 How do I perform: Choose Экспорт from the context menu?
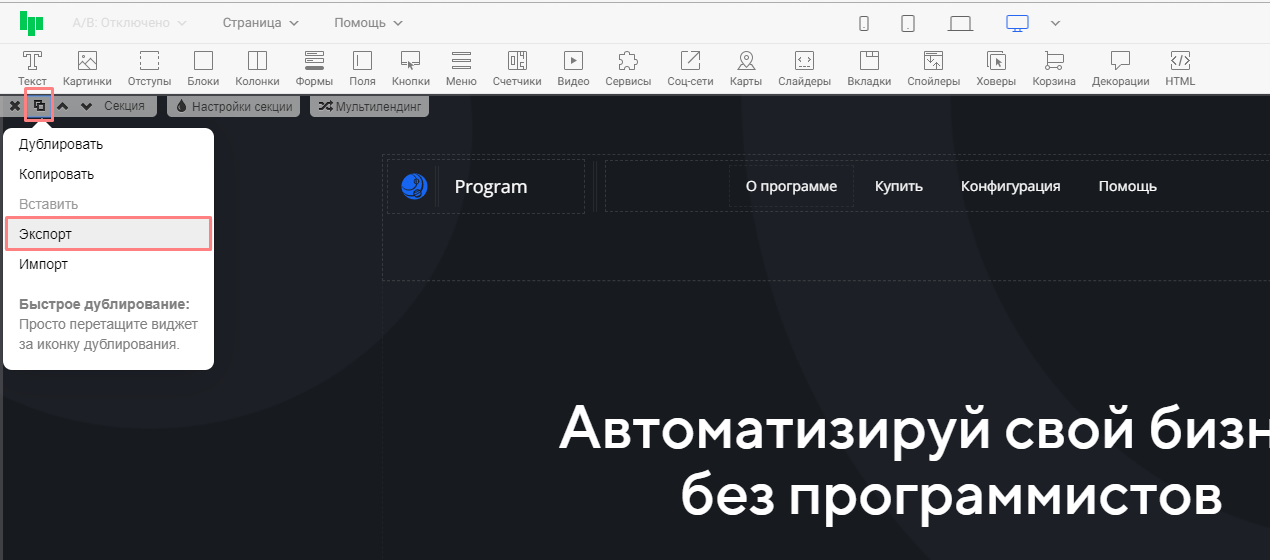(x=108, y=234)
